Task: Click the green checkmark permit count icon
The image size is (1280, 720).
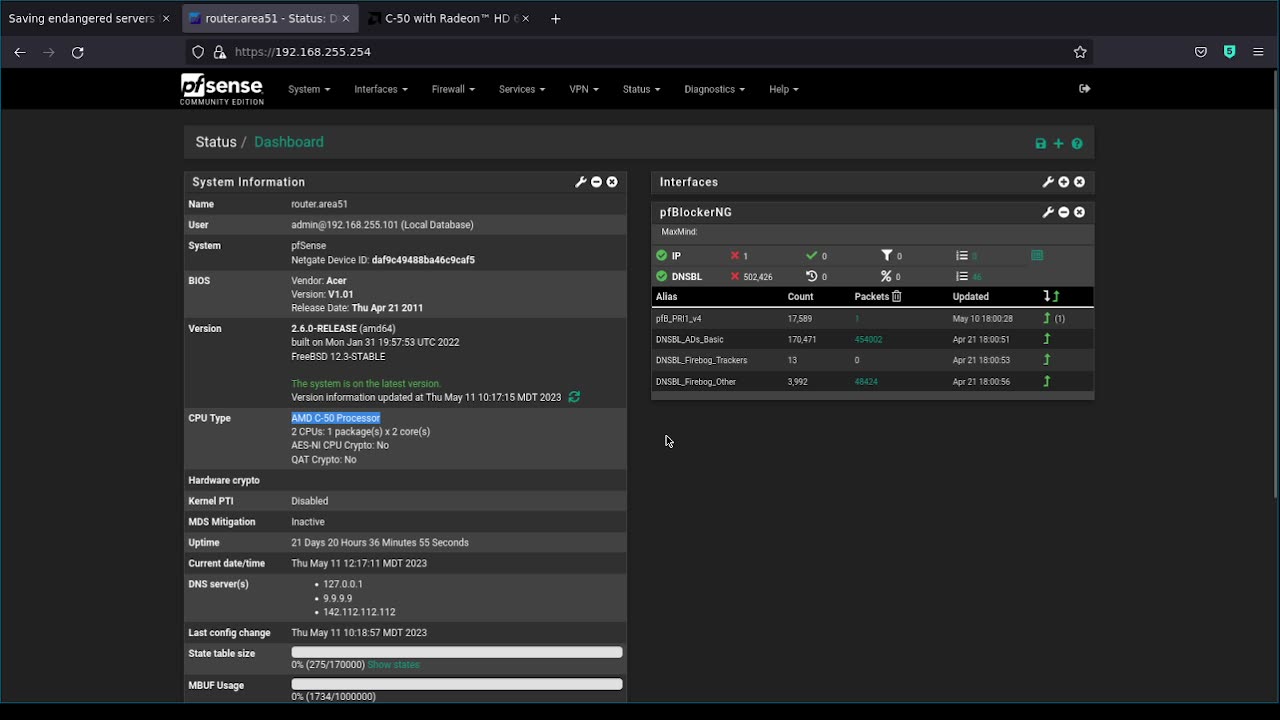Action: pyautogui.click(x=812, y=256)
